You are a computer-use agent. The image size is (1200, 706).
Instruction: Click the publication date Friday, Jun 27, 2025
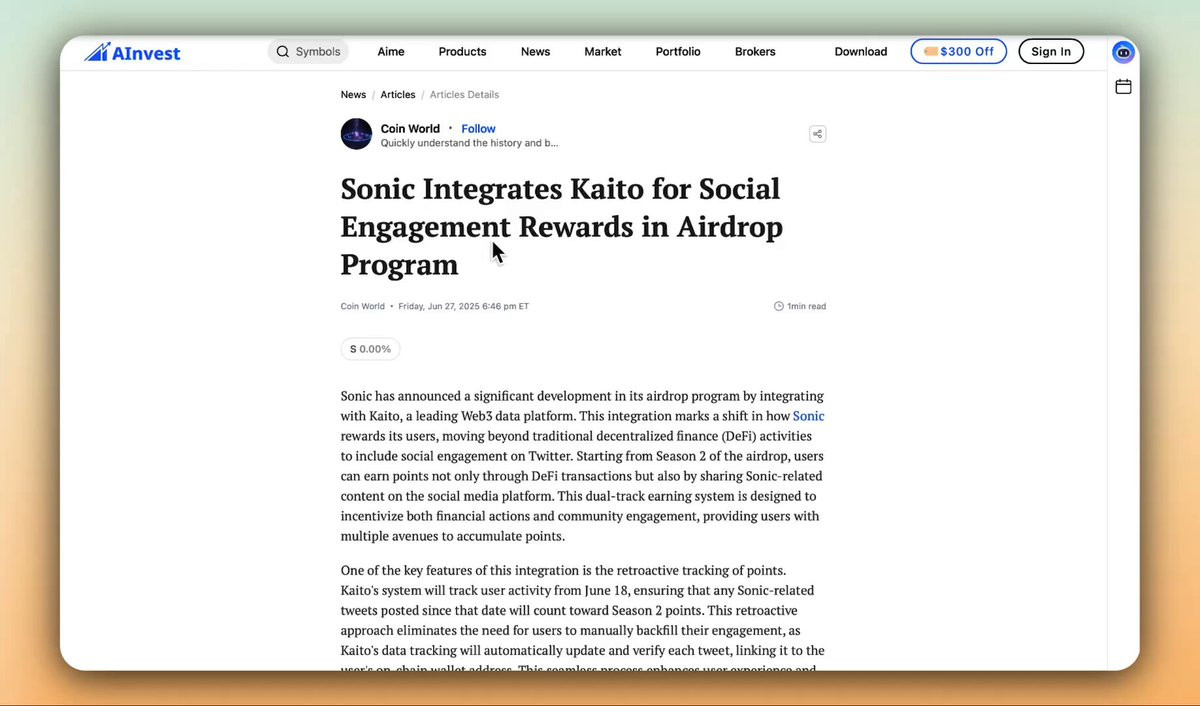point(463,307)
